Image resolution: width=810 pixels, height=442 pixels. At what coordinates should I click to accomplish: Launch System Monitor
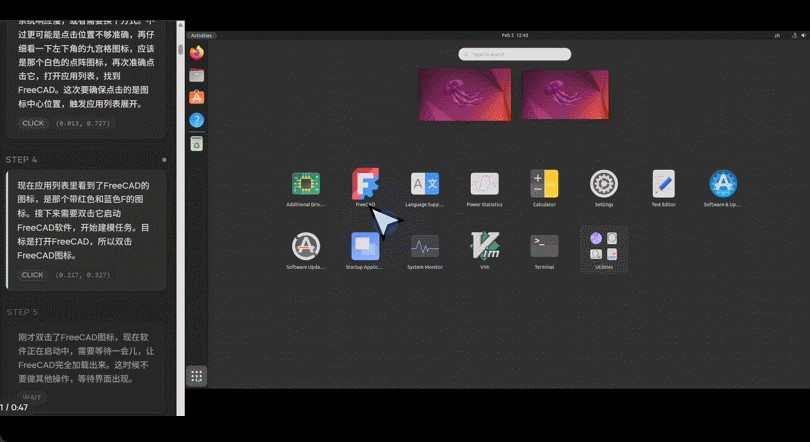click(425, 246)
